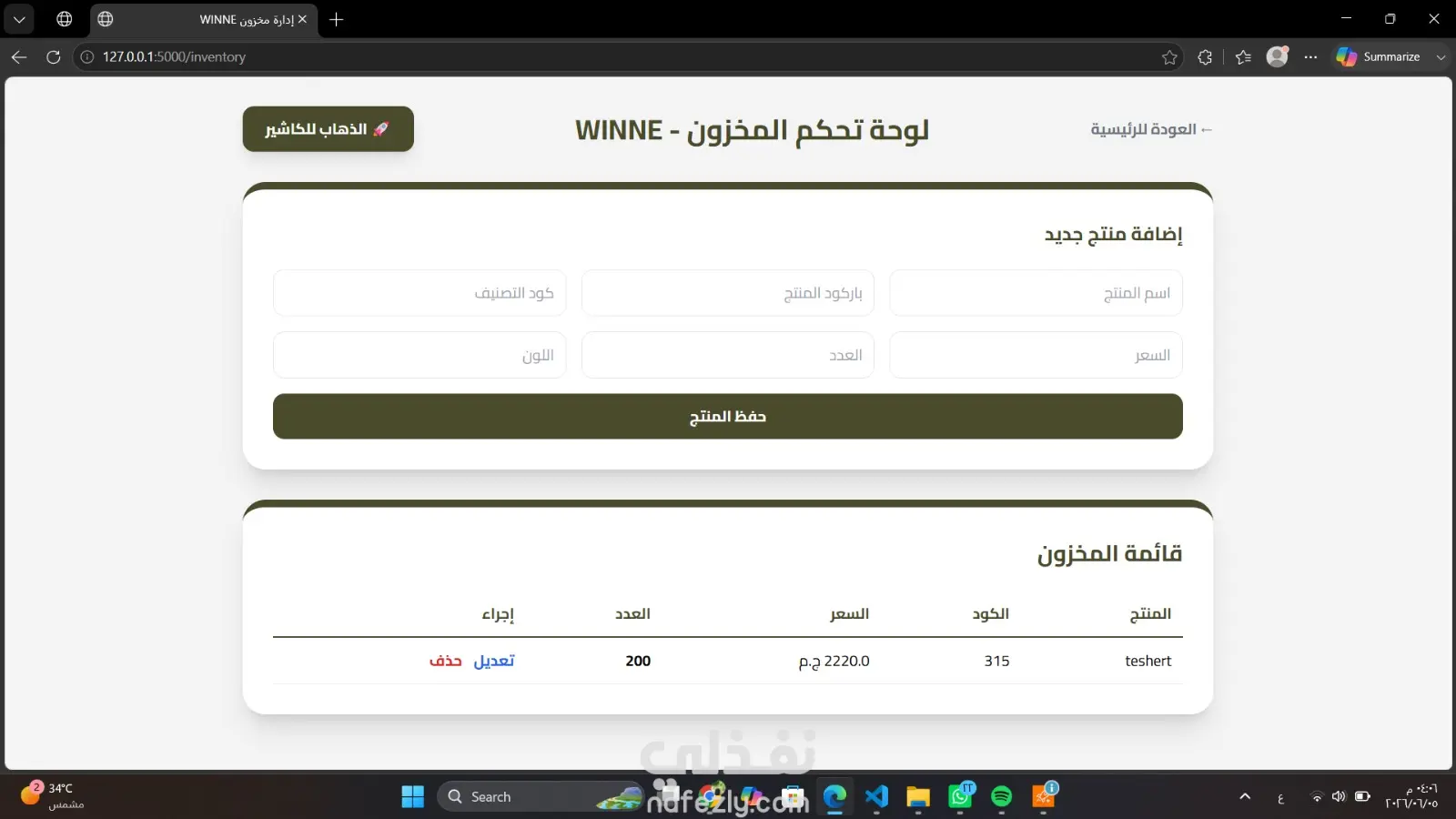
Task: Click the 'باركود المنتج' barcode field
Action: click(x=728, y=293)
